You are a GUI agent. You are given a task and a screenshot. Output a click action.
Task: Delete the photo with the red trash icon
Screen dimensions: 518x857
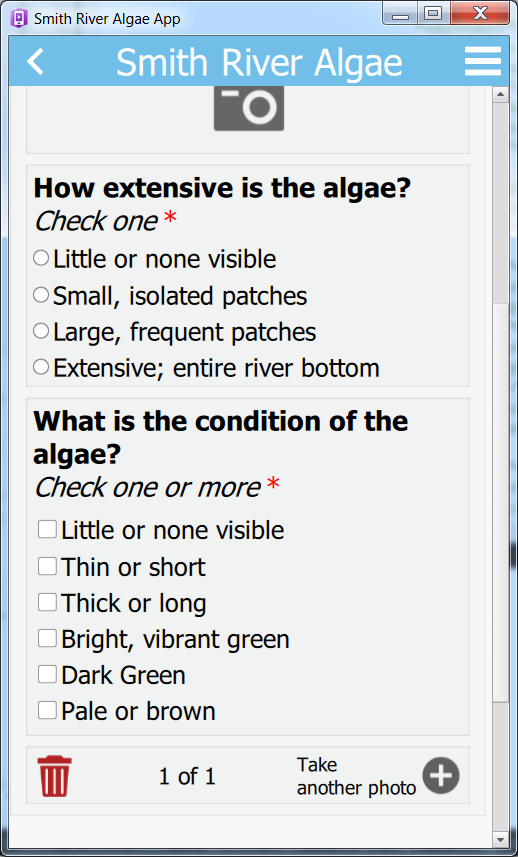[x=54, y=776]
